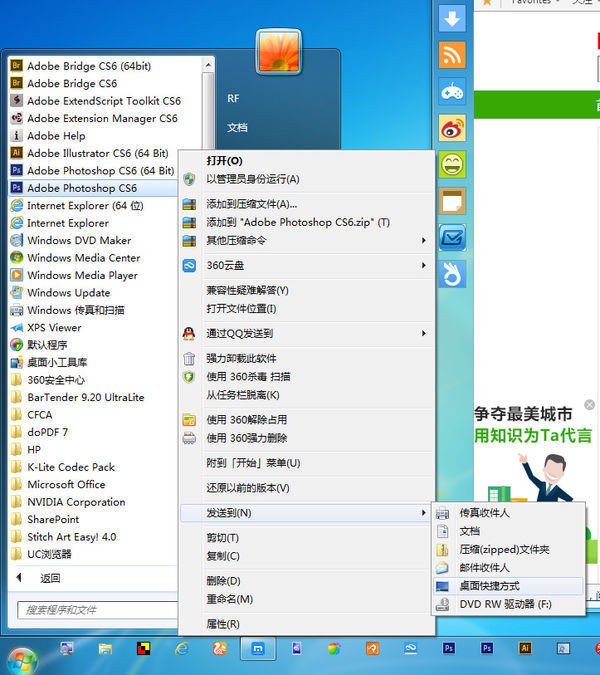Open RF user folder link
This screenshot has height=675, width=600.
(x=233, y=99)
